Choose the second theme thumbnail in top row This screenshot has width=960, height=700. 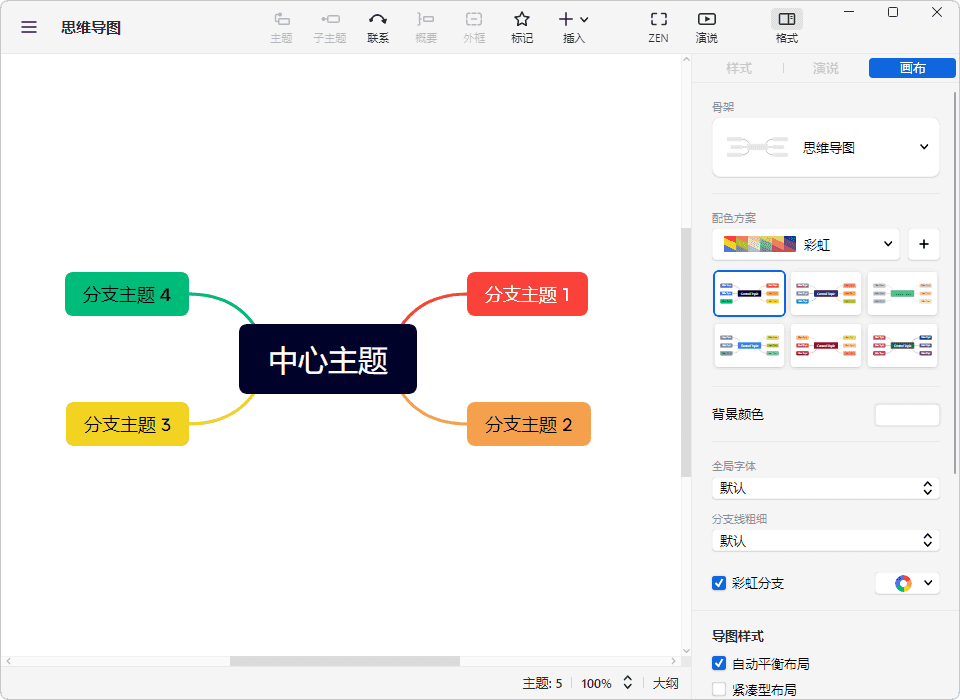(x=826, y=293)
